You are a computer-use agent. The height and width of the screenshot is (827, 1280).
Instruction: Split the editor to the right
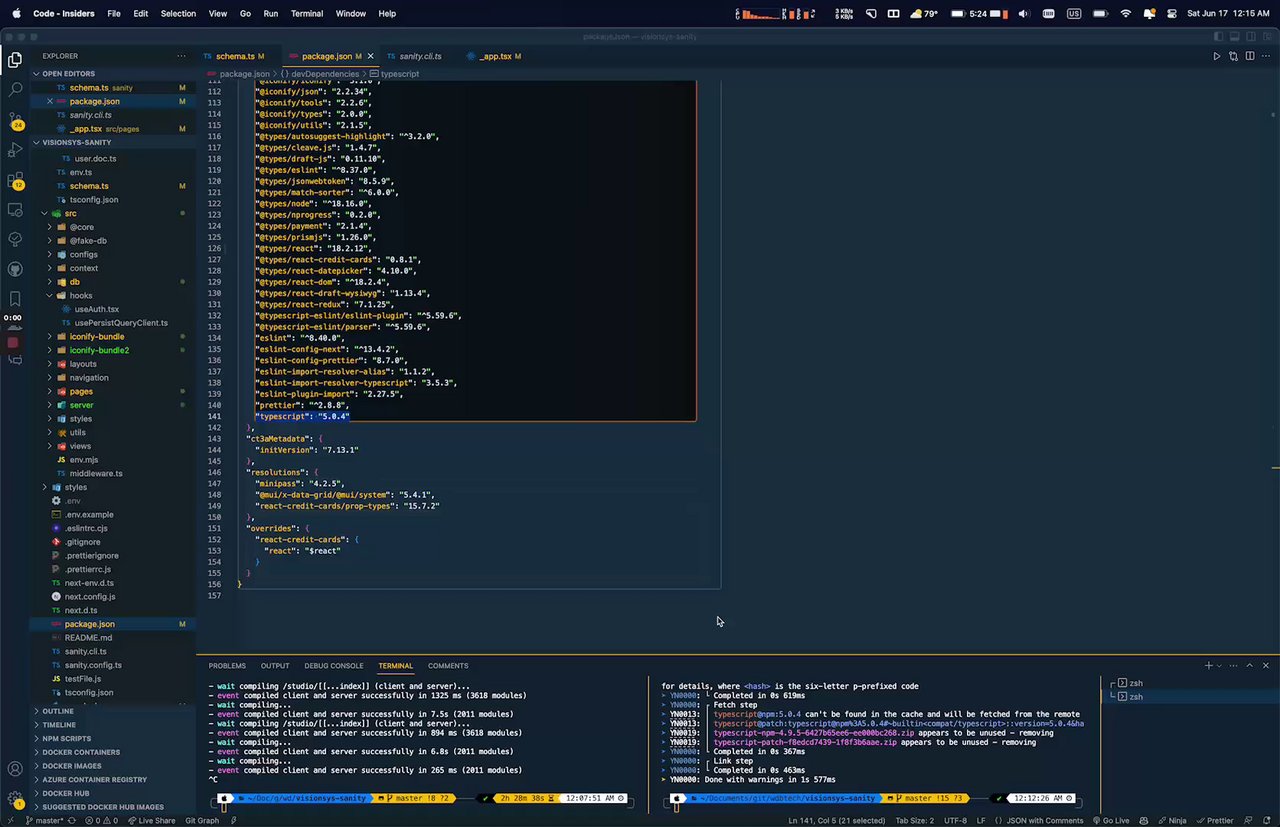(1250, 56)
